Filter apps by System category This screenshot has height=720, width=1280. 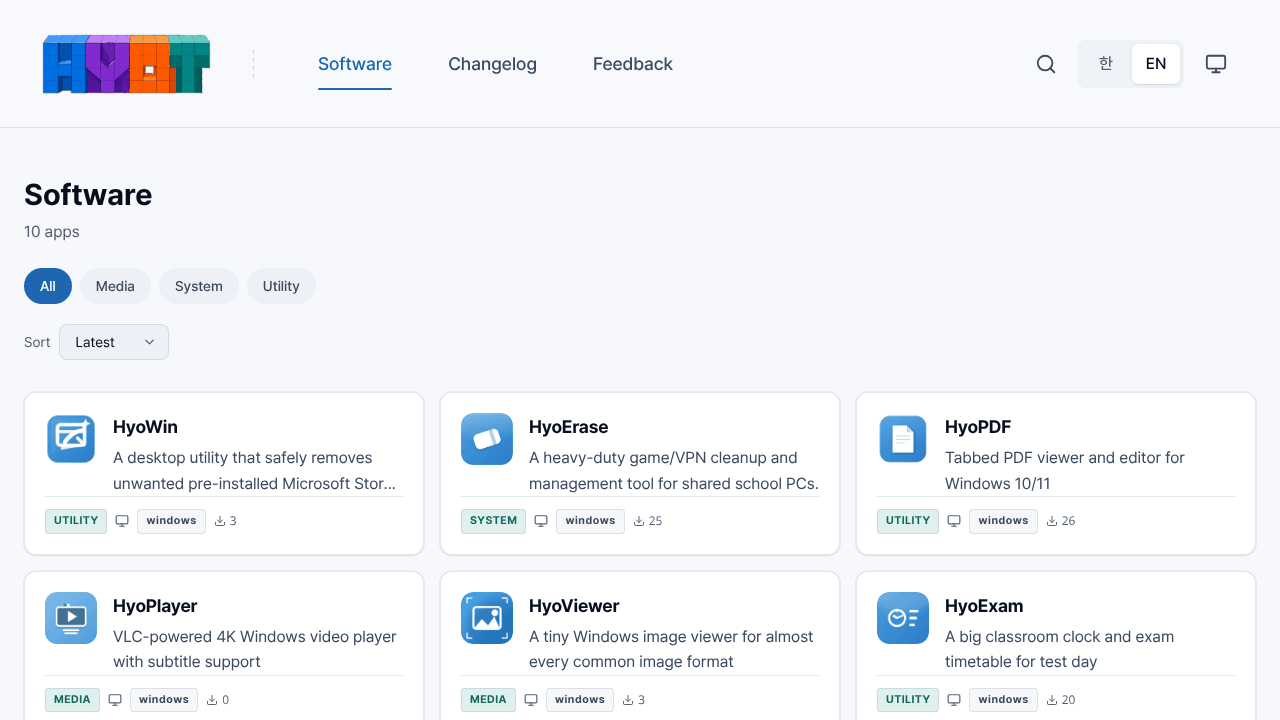(199, 286)
